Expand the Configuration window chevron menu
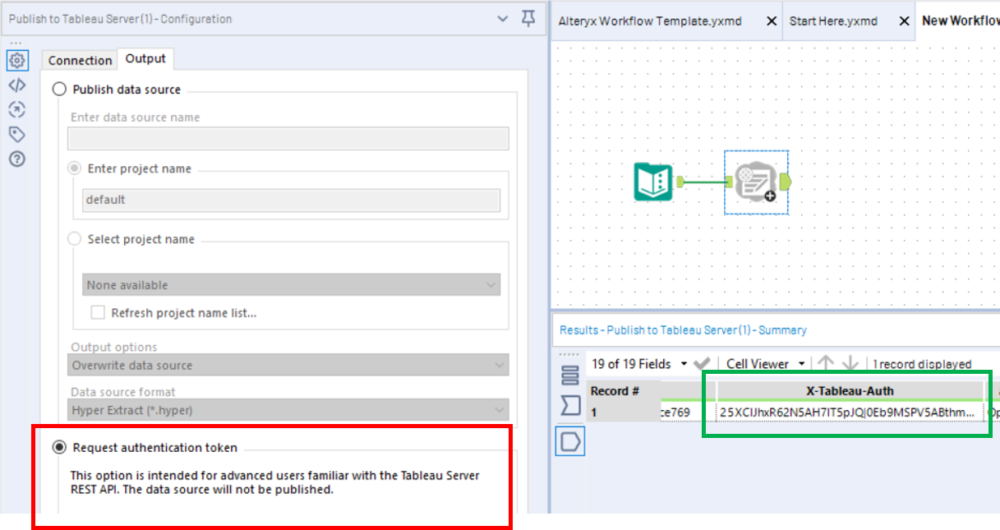The image size is (1000, 530). pos(503,19)
